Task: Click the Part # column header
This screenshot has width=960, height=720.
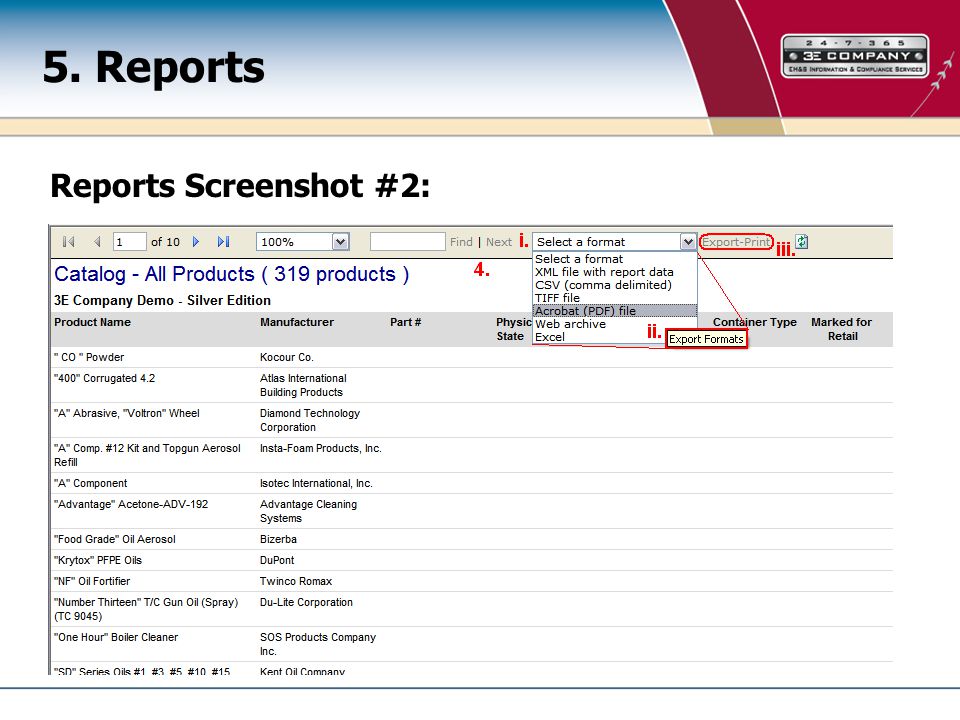Action: coord(405,322)
